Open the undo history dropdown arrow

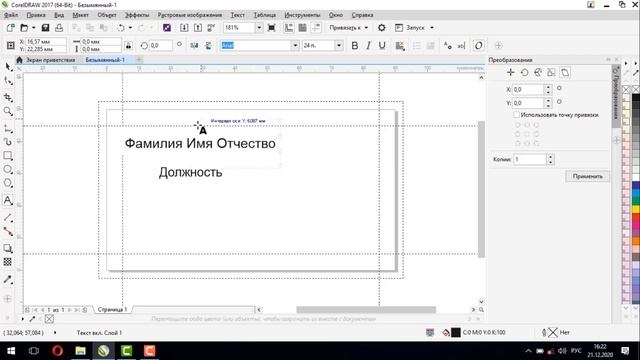[130, 28]
